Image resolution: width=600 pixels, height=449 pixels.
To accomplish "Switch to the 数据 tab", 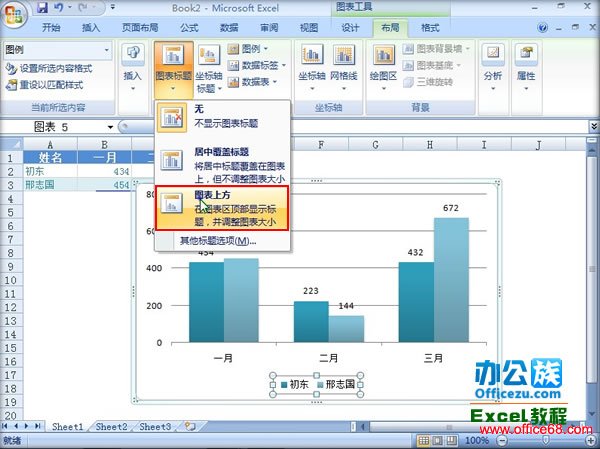I will click(x=229, y=28).
